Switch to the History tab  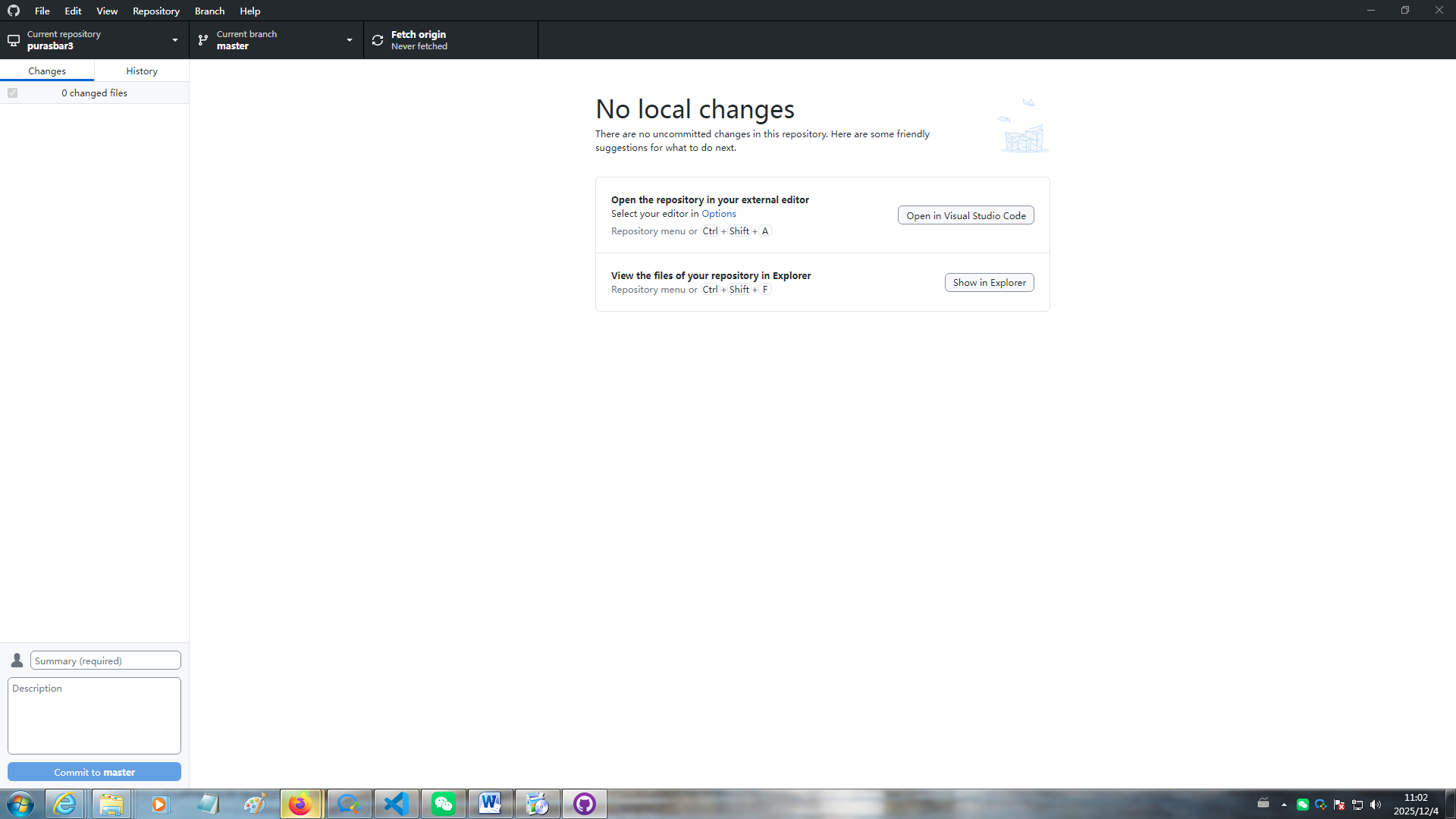point(142,71)
